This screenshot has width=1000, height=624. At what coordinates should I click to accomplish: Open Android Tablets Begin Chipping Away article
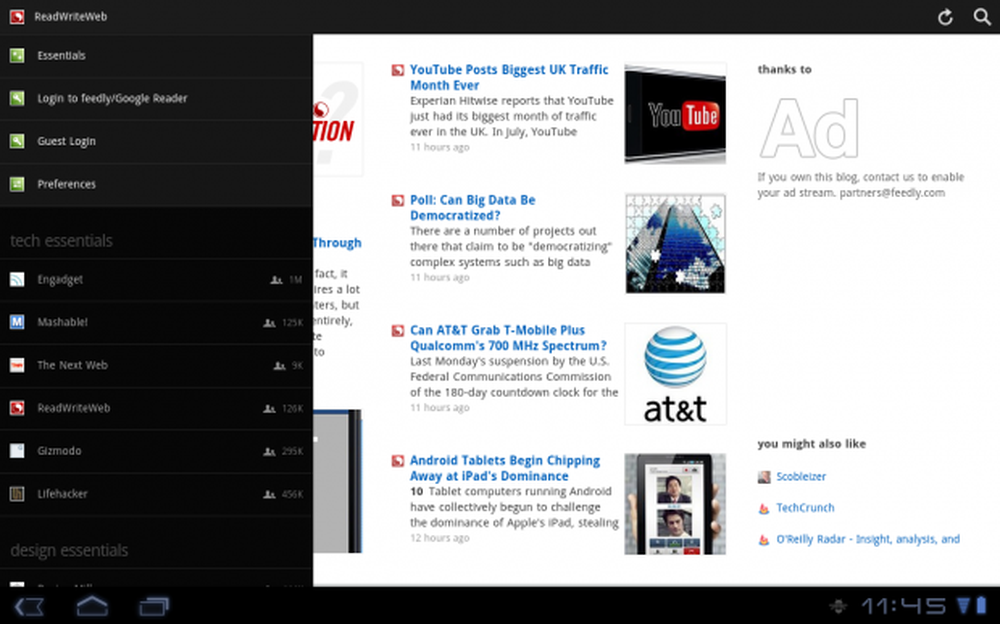(x=505, y=468)
